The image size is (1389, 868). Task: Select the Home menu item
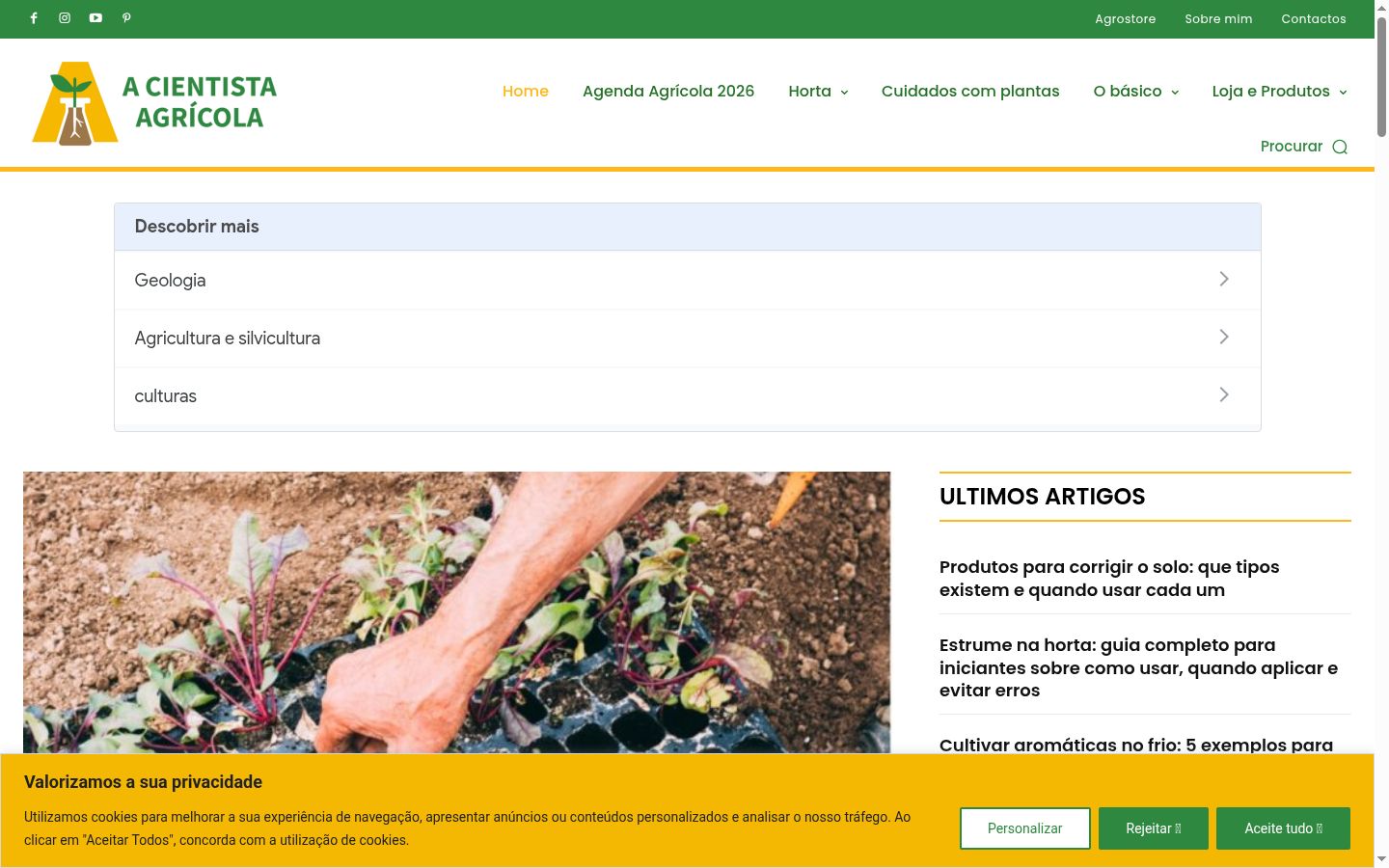click(x=526, y=91)
